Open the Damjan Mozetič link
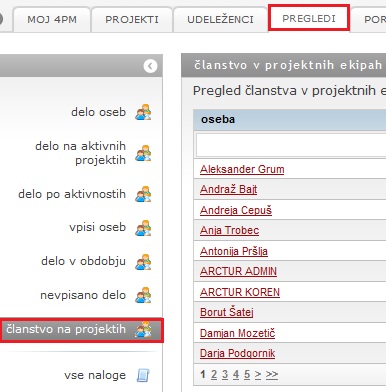This screenshot has width=386, height=392. click(238, 333)
